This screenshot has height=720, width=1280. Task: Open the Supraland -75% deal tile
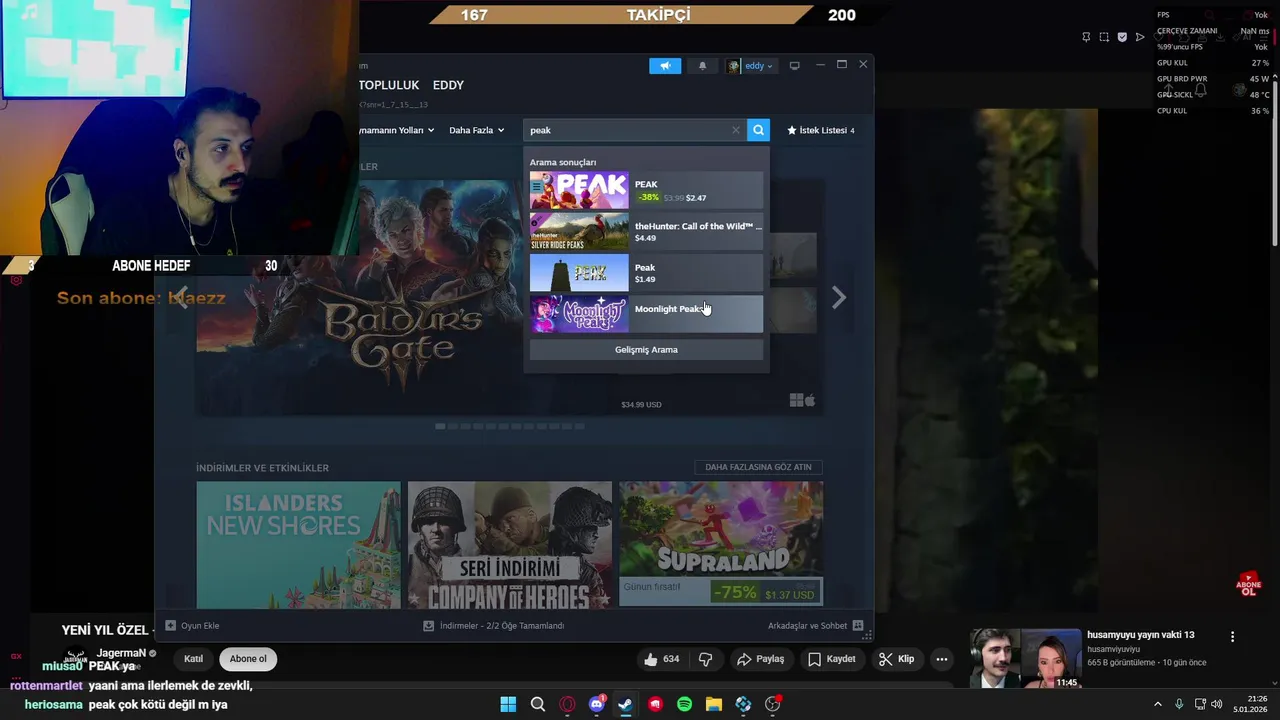(x=721, y=544)
